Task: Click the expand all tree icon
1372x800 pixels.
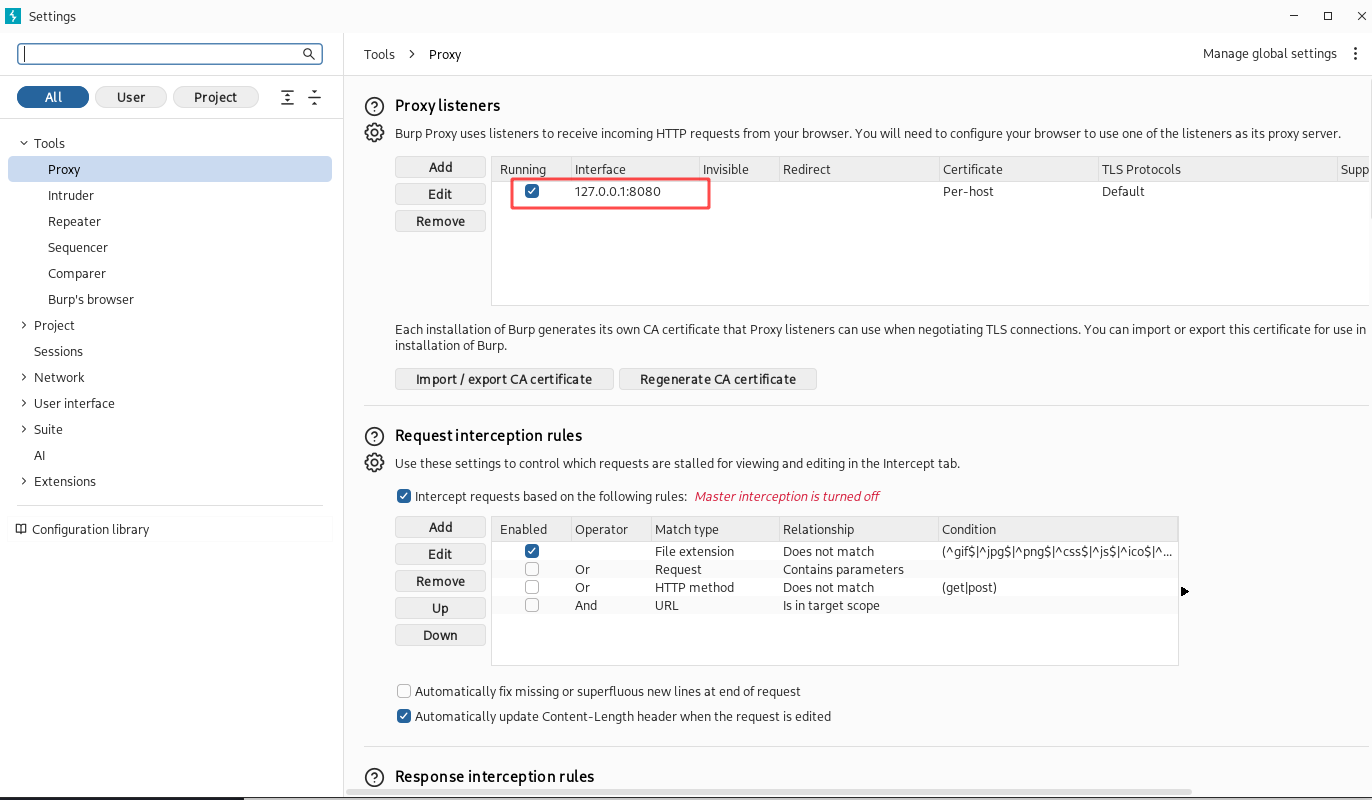Action: coord(288,97)
